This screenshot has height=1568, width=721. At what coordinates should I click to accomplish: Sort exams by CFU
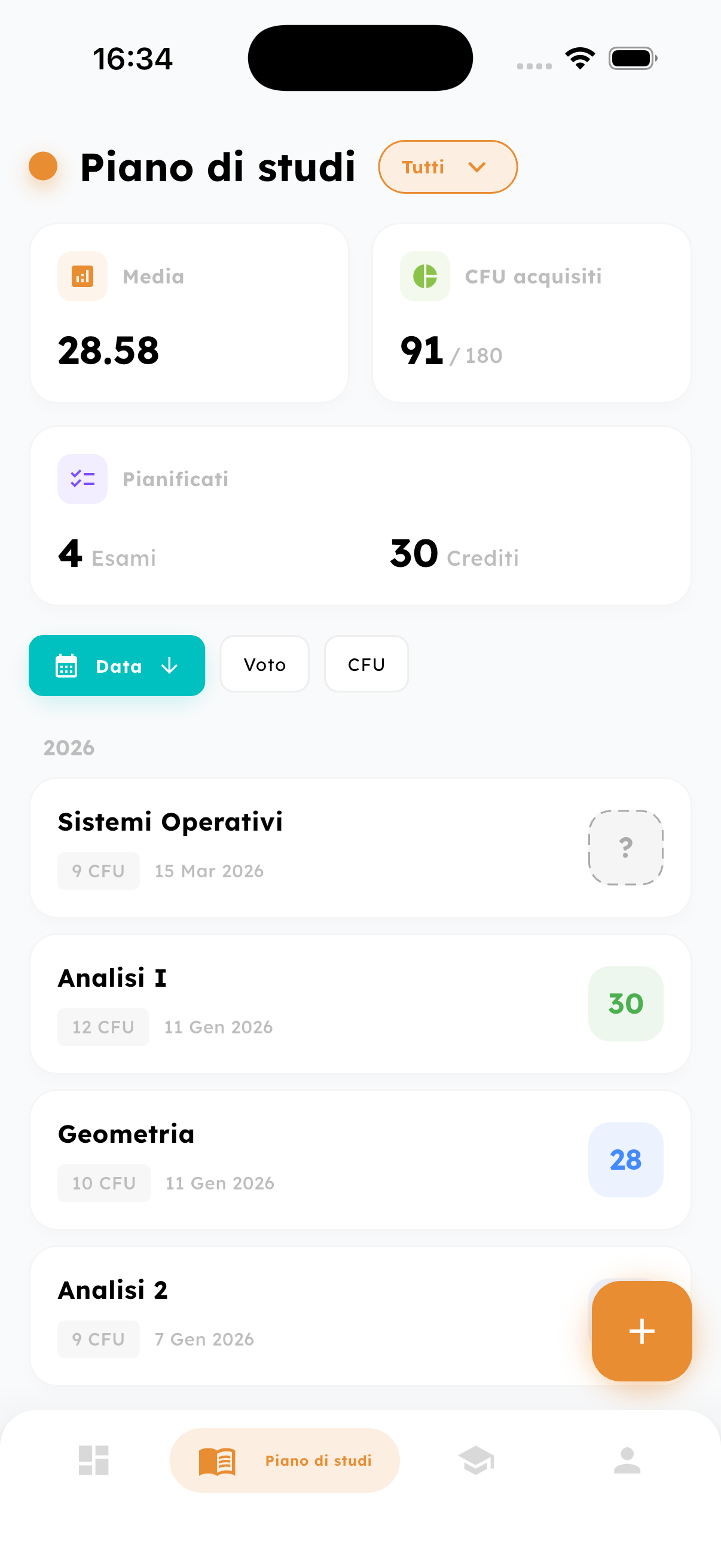(366, 664)
